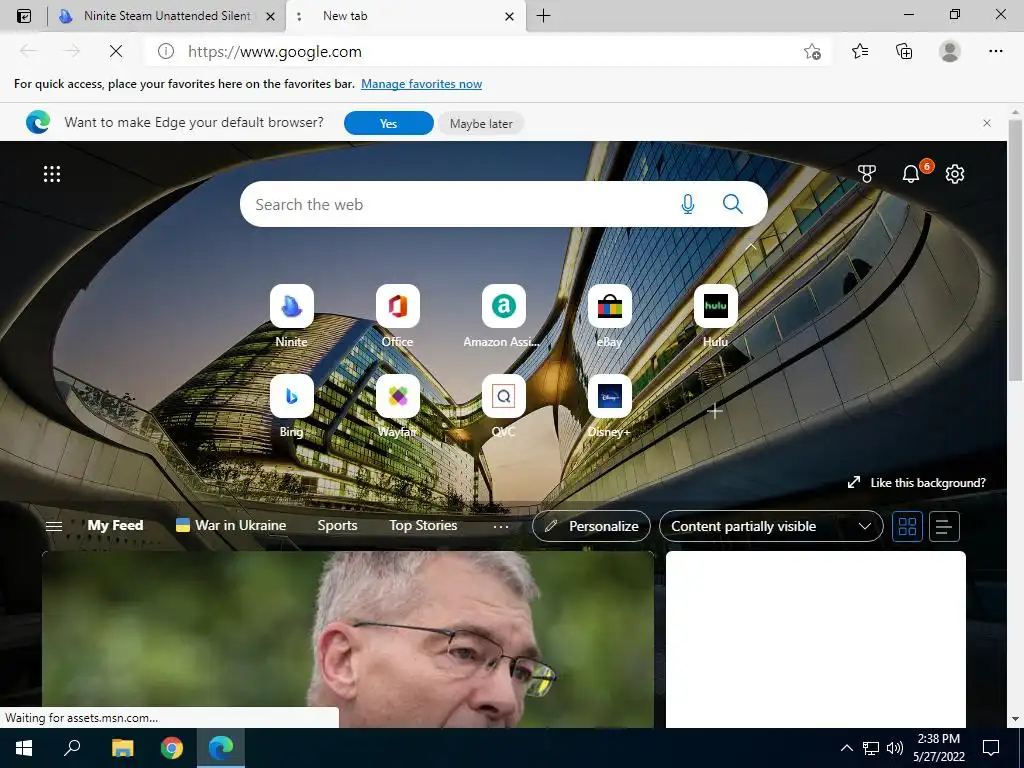Close the Ninite Steam tab
This screenshot has width=1024, height=768.
tap(270, 17)
